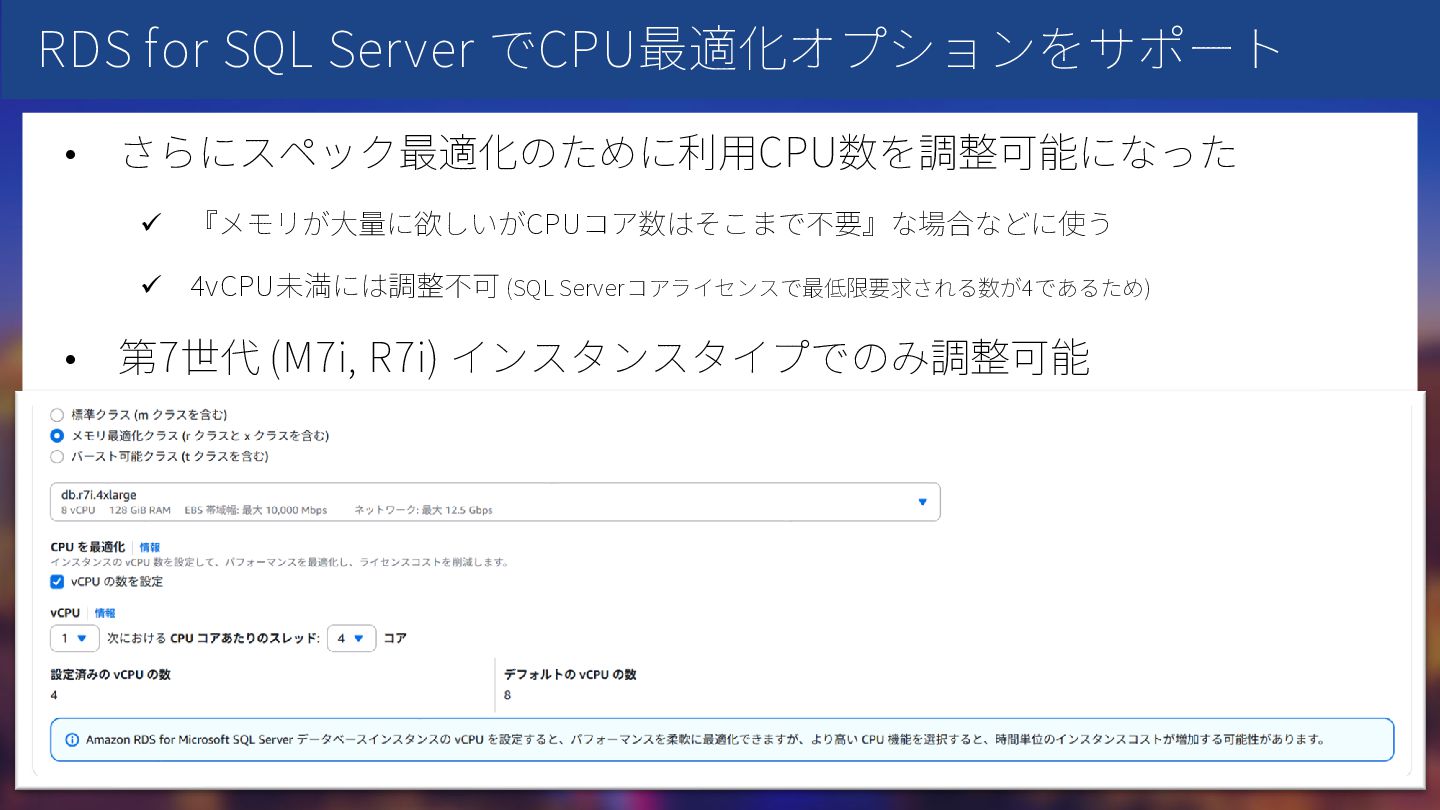This screenshot has height=810, width=1440.
Task: Click the Amazon RDS for Microsoft SQL Server notice
Action: pos(721,740)
